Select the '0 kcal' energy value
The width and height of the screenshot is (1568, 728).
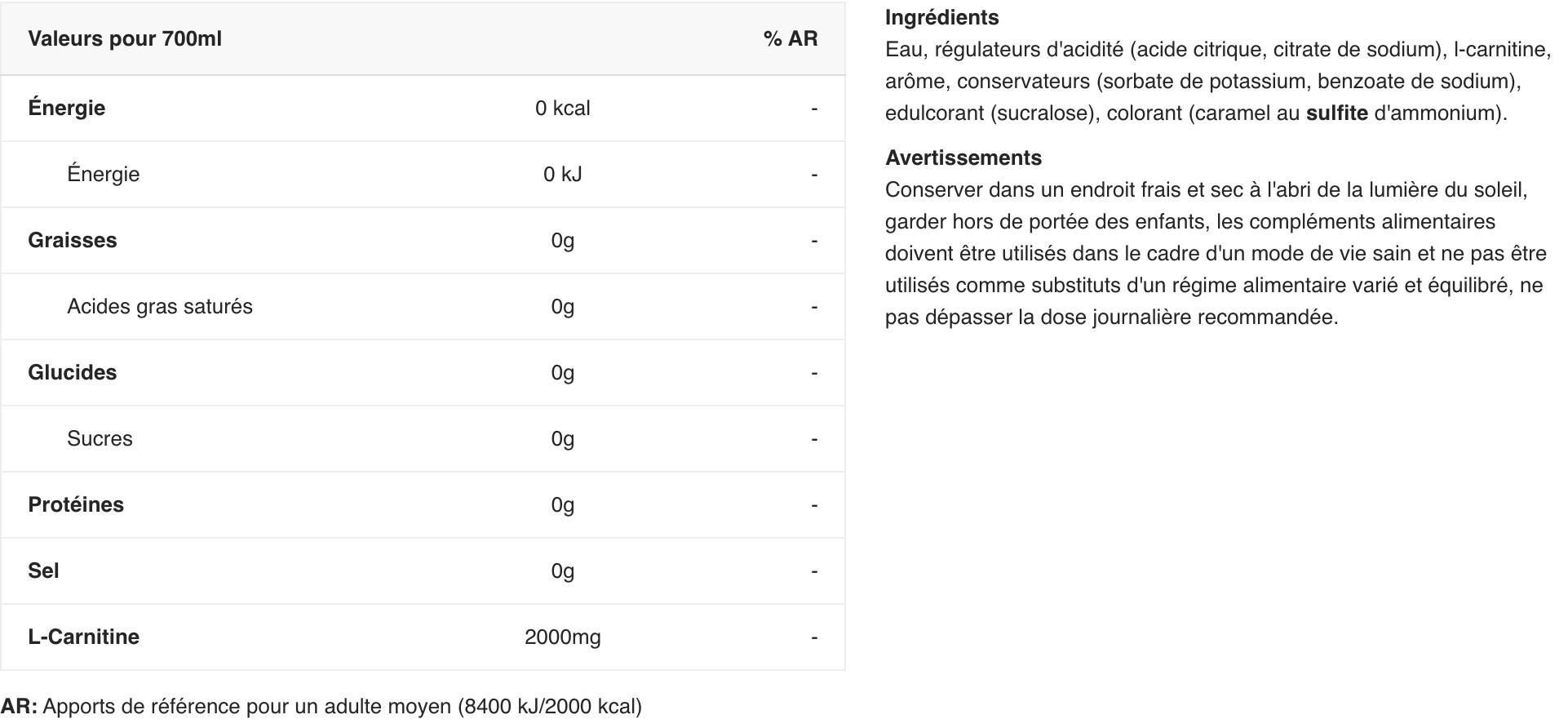(563, 109)
